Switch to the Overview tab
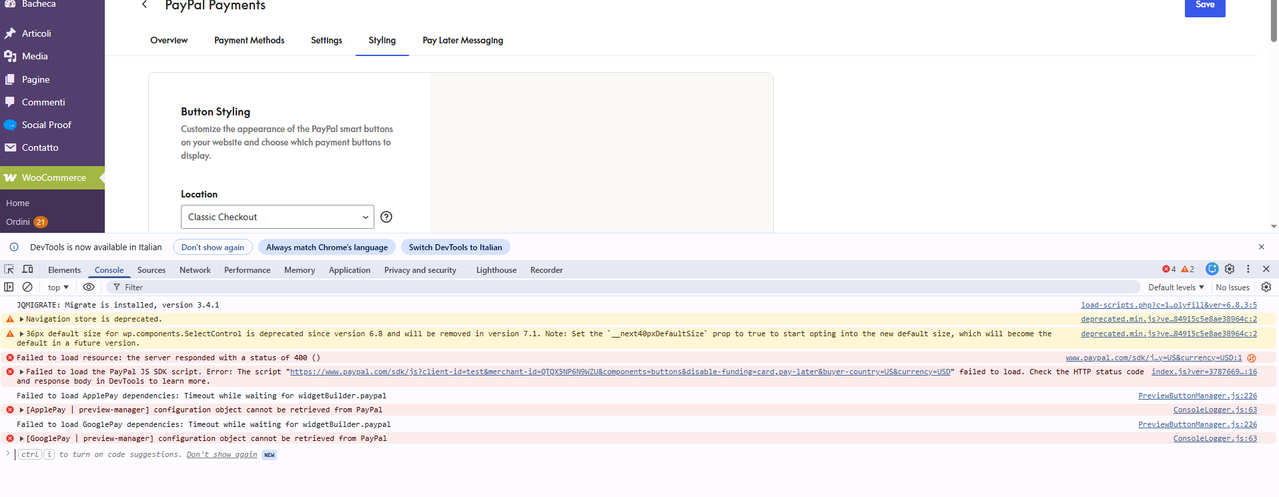This screenshot has width=1279, height=497. [x=169, y=41]
